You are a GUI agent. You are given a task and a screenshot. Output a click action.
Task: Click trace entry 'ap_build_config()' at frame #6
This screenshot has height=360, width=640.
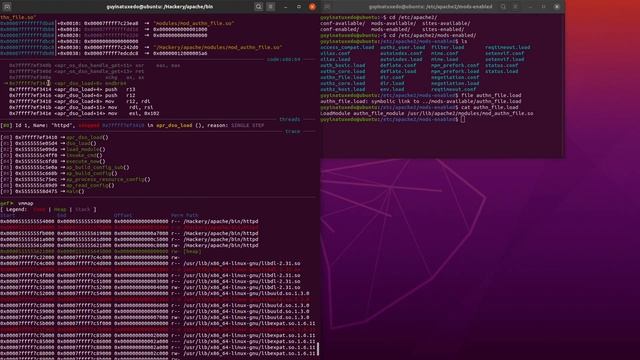pyautogui.click(x=92, y=173)
